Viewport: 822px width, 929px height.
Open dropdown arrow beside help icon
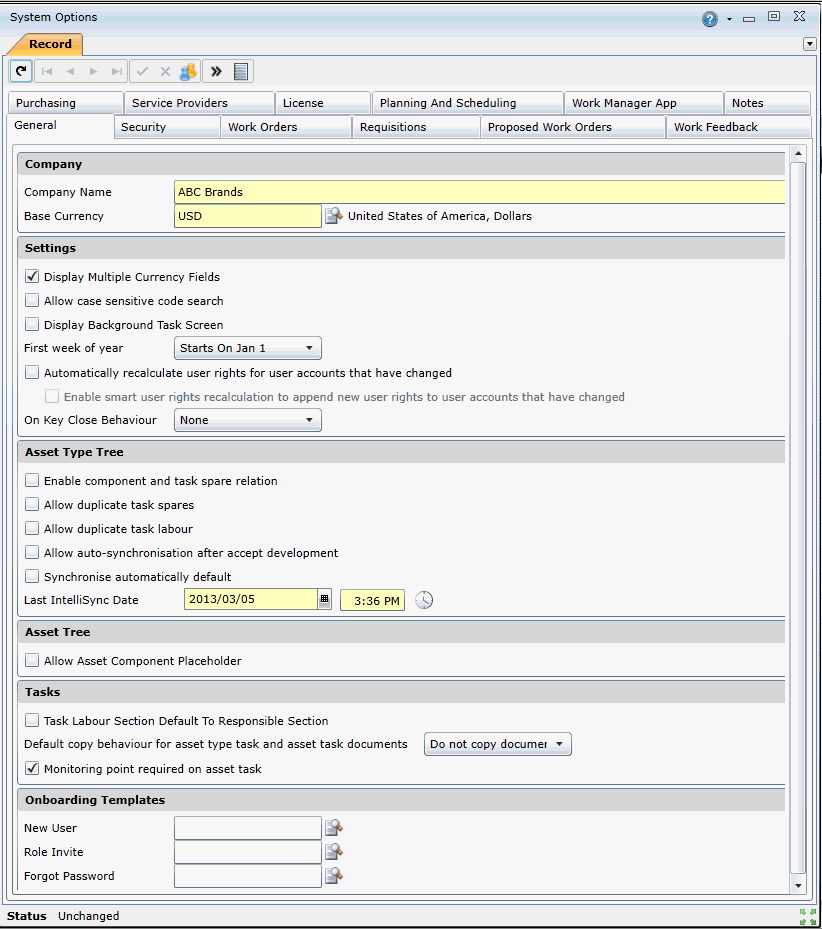point(729,20)
